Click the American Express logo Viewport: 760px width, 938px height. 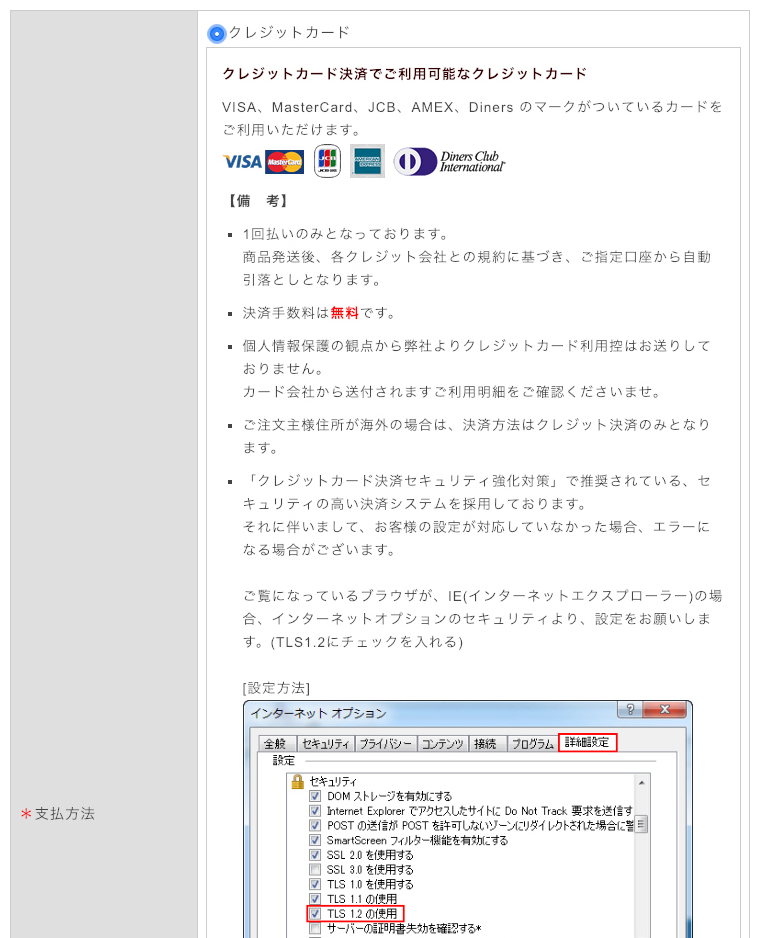pos(367,161)
